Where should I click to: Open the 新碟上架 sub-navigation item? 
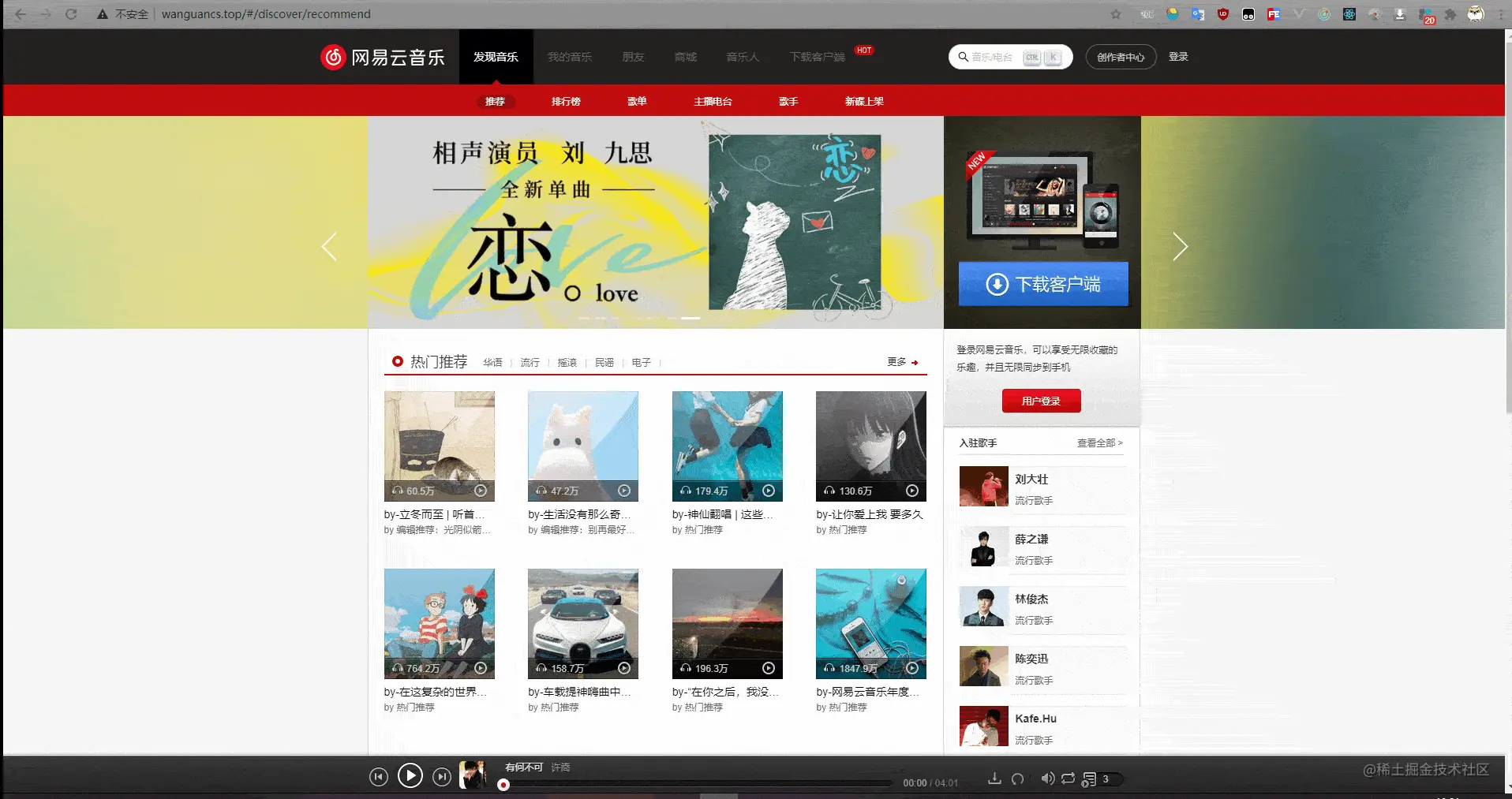864,102
